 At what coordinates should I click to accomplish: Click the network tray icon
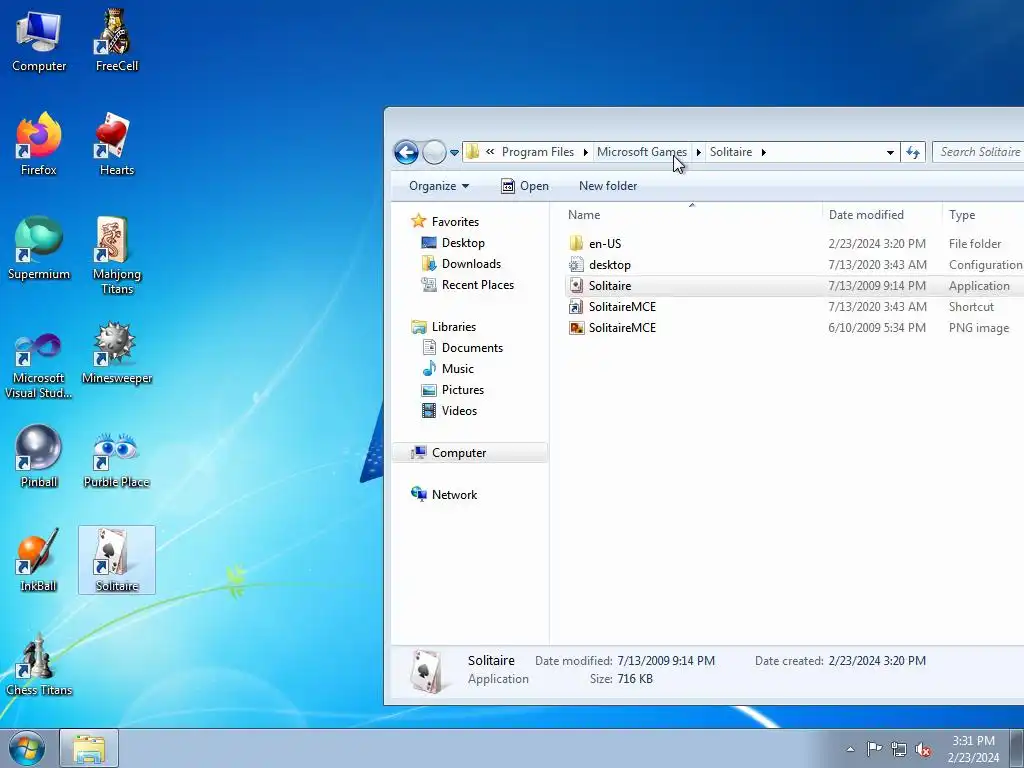899,749
